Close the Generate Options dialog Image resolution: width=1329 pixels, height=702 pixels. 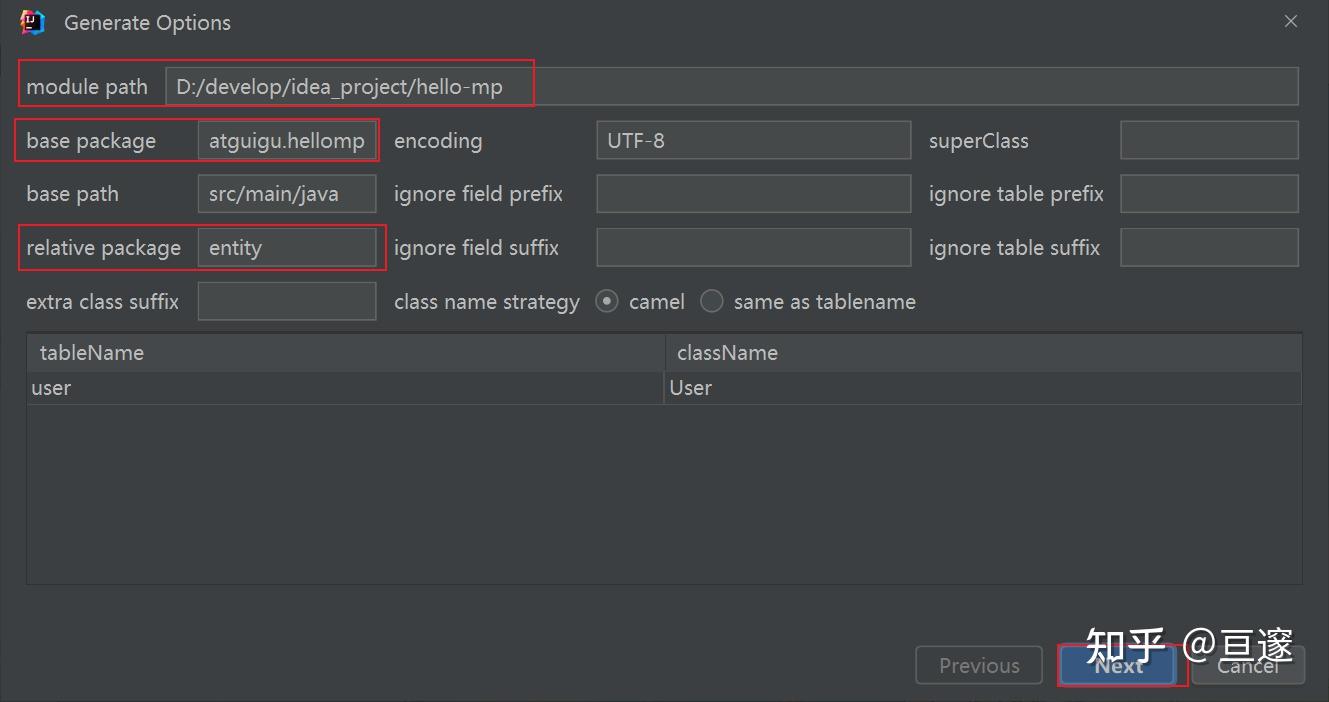point(1291,21)
